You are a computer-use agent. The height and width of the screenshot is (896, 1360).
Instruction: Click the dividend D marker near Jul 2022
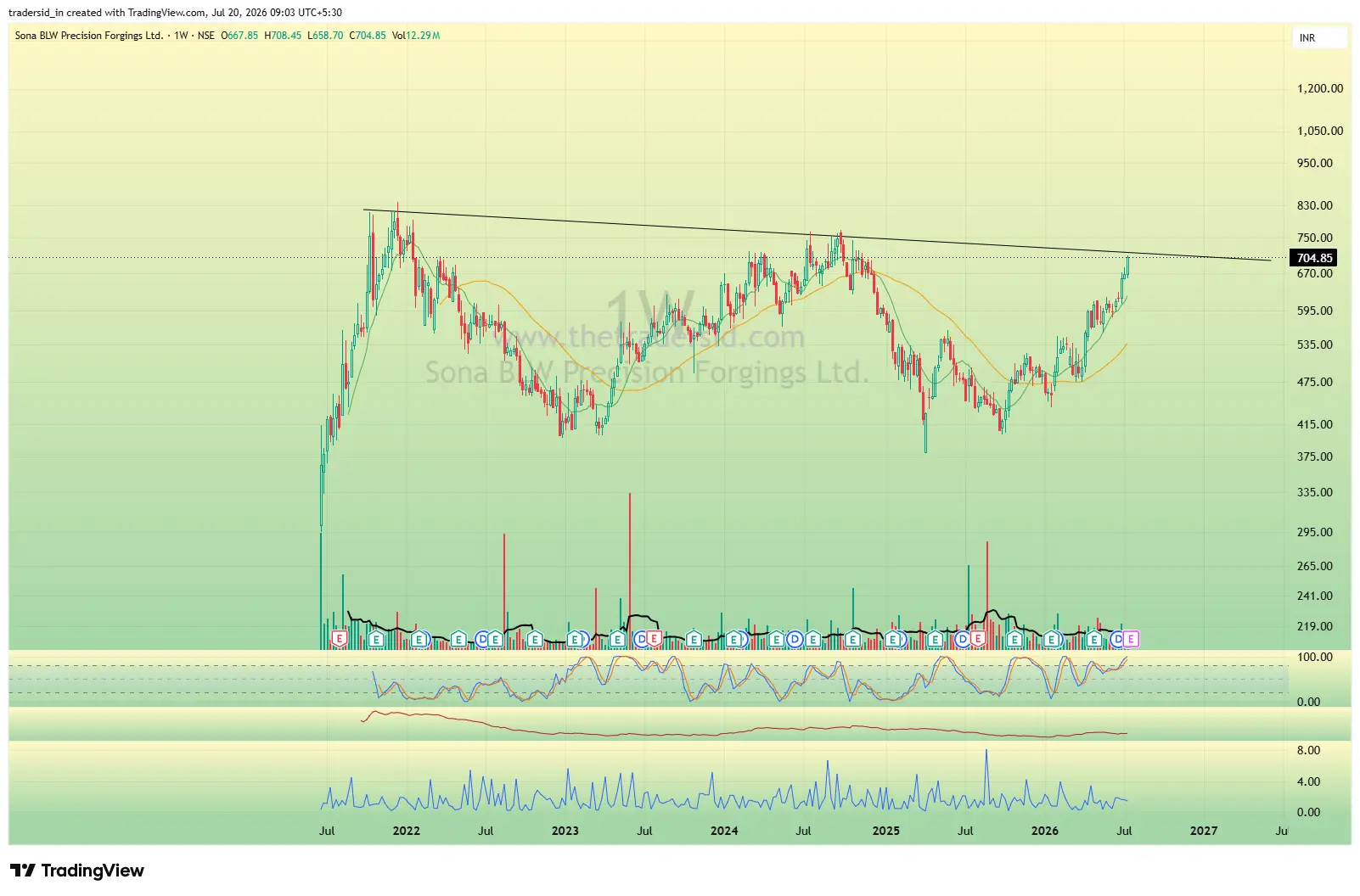[x=482, y=639]
